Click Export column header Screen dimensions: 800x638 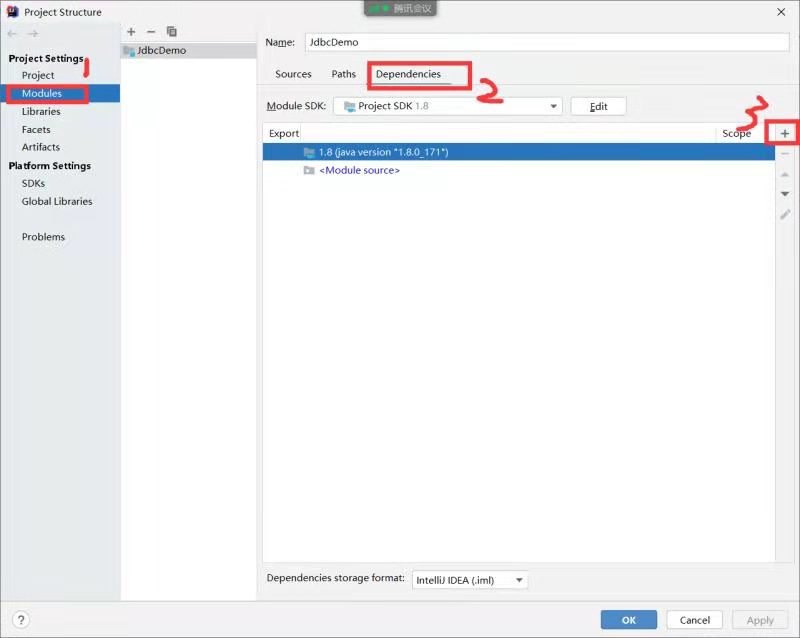pos(284,133)
